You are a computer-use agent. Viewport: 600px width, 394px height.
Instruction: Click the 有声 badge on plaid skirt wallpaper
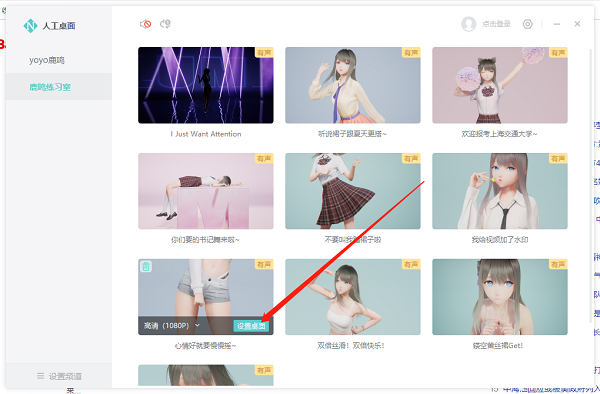pos(411,158)
